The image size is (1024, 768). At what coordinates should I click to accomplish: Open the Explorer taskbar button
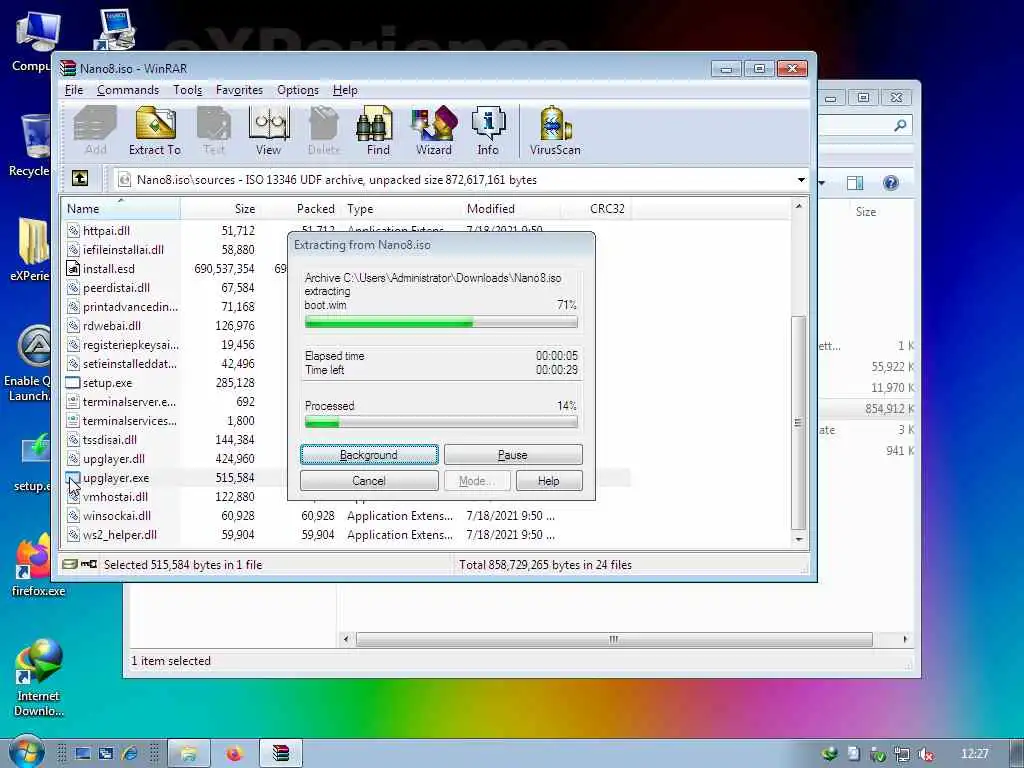pos(189,754)
